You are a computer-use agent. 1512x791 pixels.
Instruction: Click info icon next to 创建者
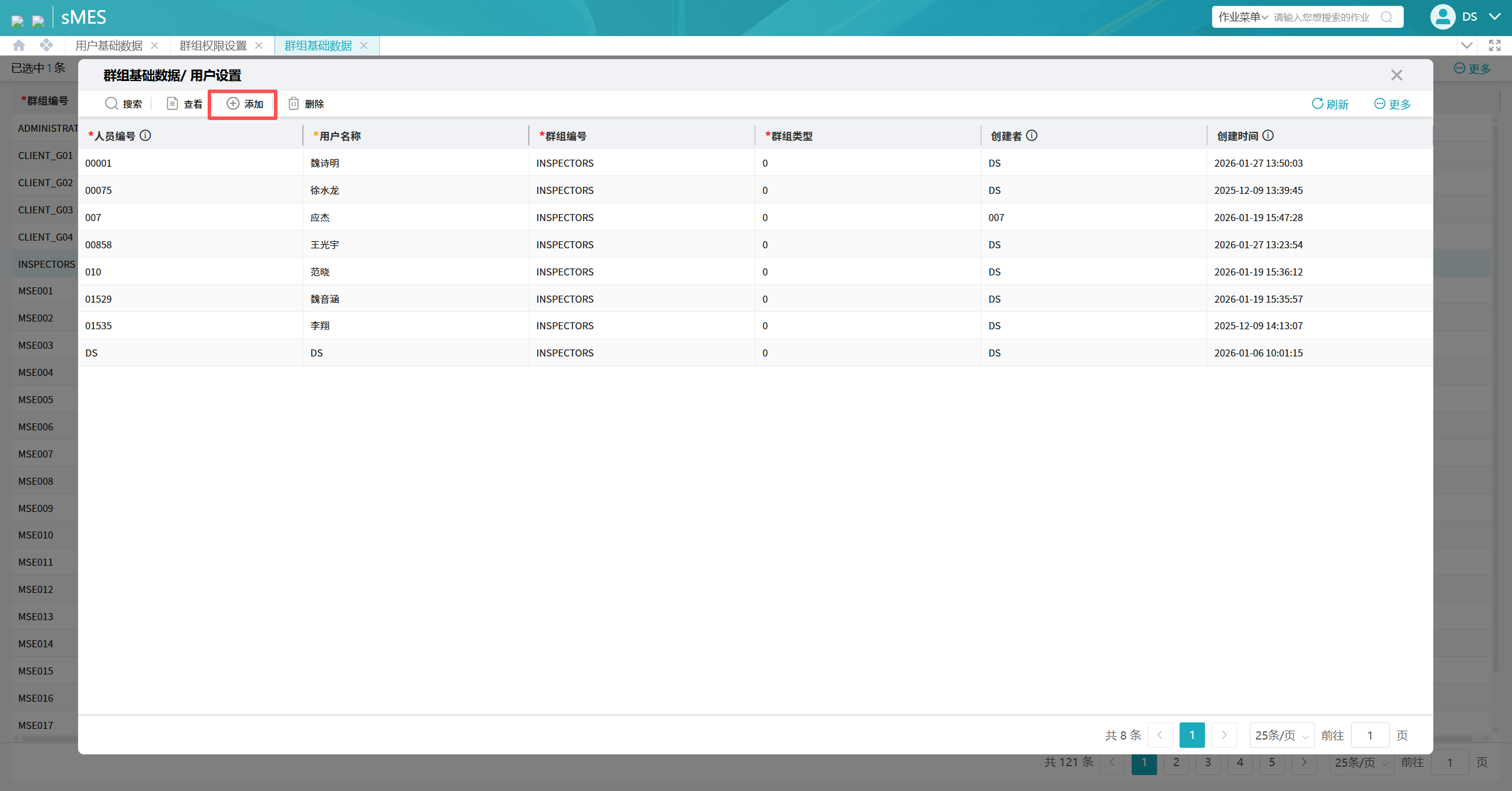[x=1032, y=135]
